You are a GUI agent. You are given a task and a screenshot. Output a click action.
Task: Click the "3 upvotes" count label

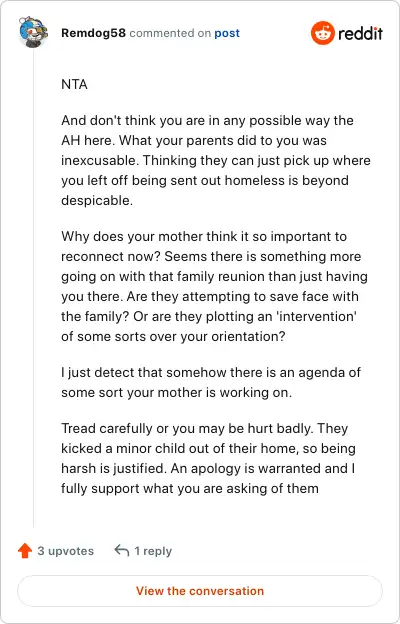tap(66, 551)
